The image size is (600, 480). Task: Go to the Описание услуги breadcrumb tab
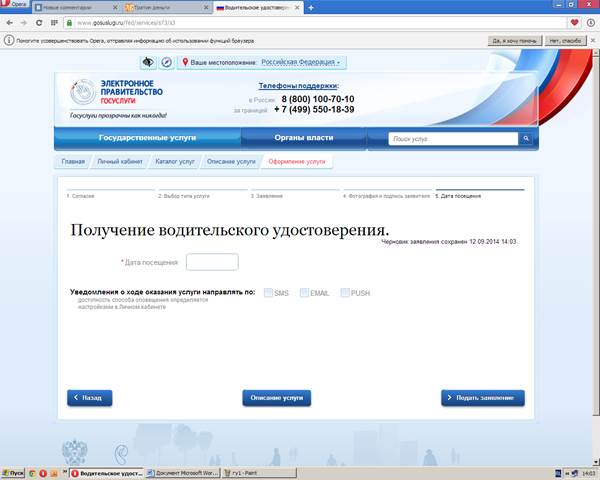click(x=231, y=162)
